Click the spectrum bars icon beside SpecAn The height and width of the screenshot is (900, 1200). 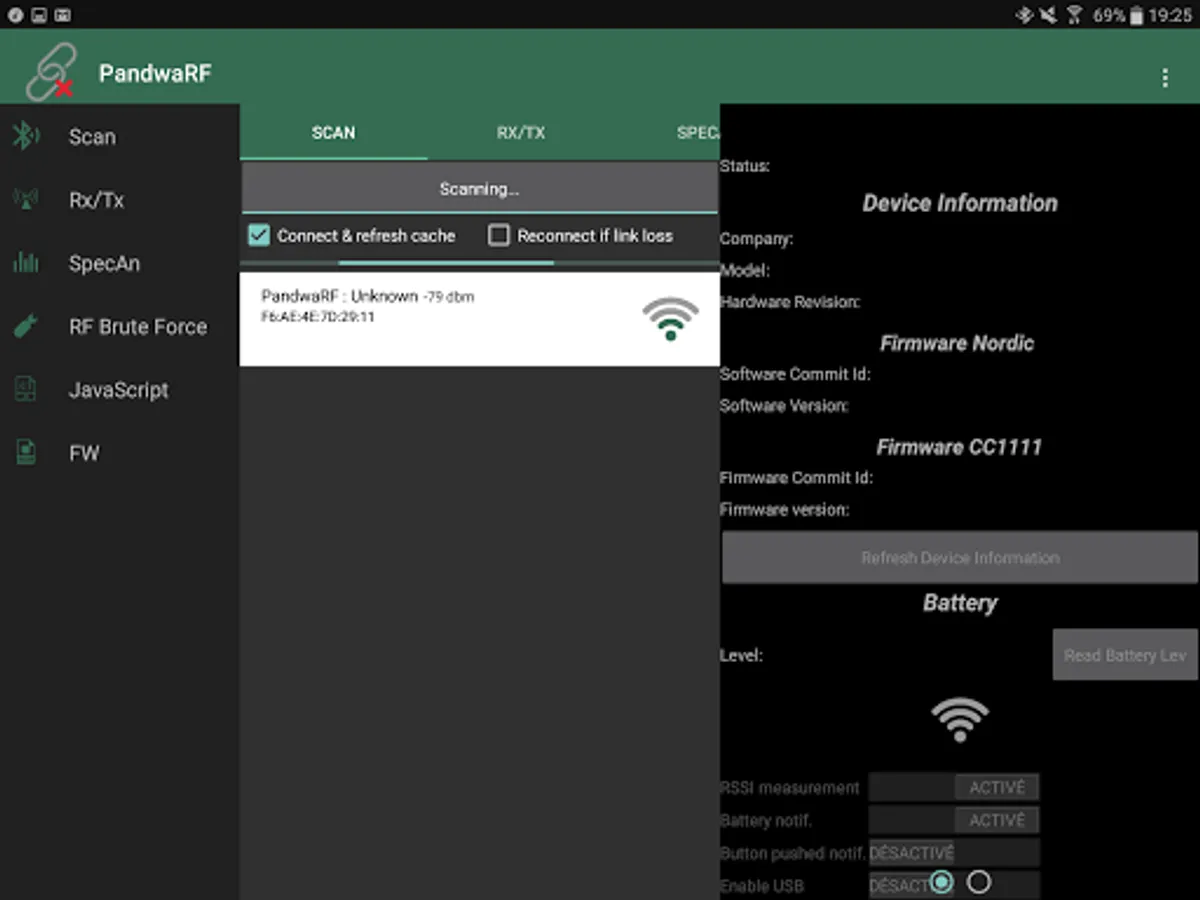coord(25,263)
